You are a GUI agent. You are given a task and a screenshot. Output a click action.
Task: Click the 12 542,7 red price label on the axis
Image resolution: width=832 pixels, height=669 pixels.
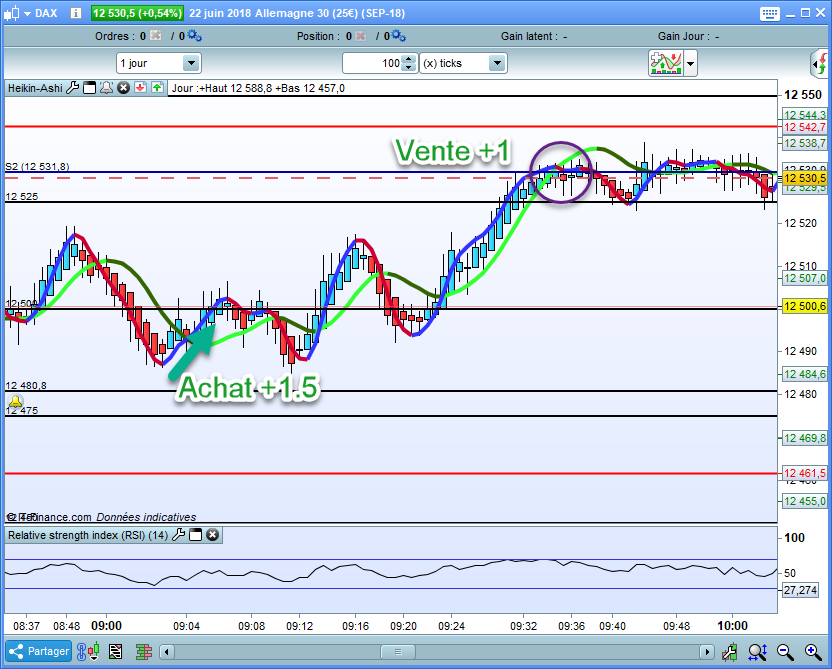click(805, 127)
